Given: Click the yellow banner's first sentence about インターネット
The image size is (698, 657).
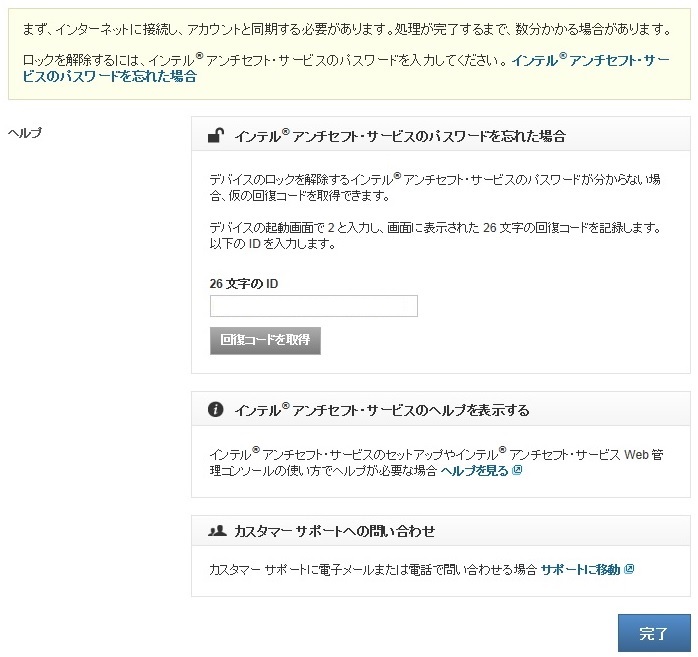Looking at the screenshot, I should [x=348, y=27].
